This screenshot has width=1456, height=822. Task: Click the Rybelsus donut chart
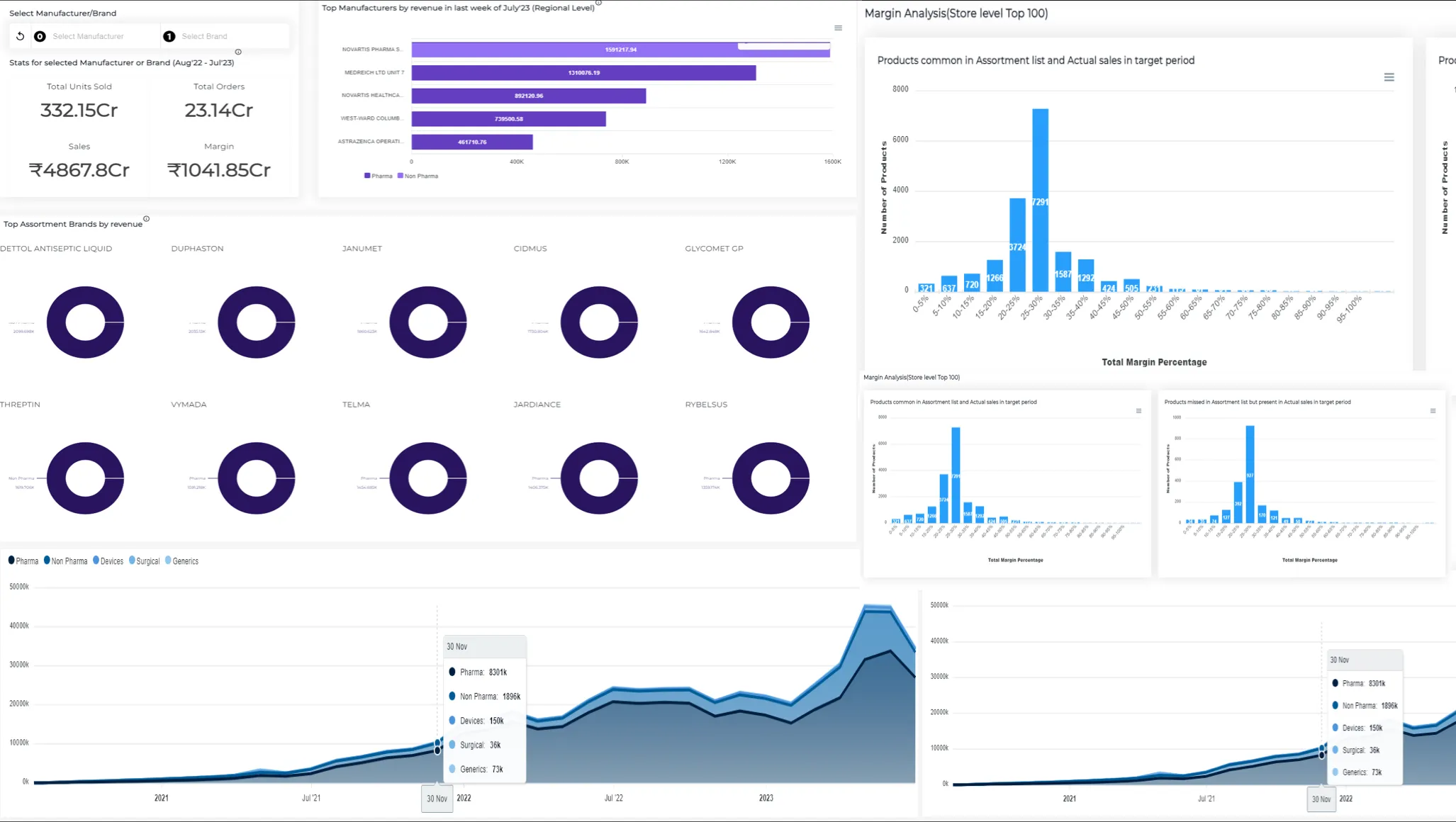771,478
